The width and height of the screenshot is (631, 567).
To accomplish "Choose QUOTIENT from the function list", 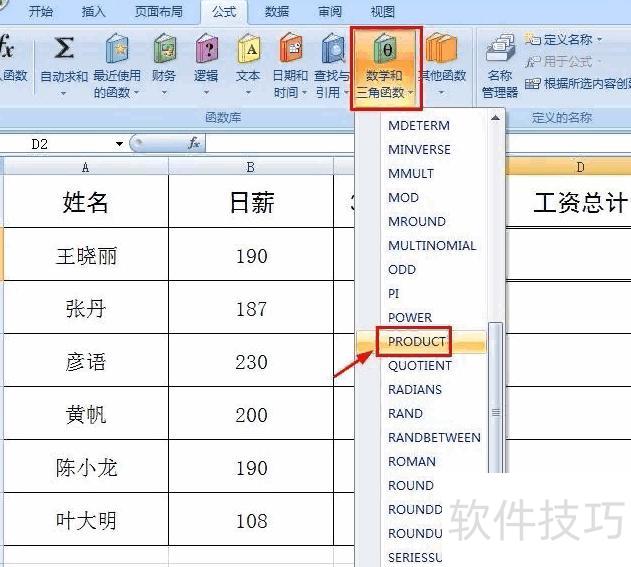I will [420, 366].
